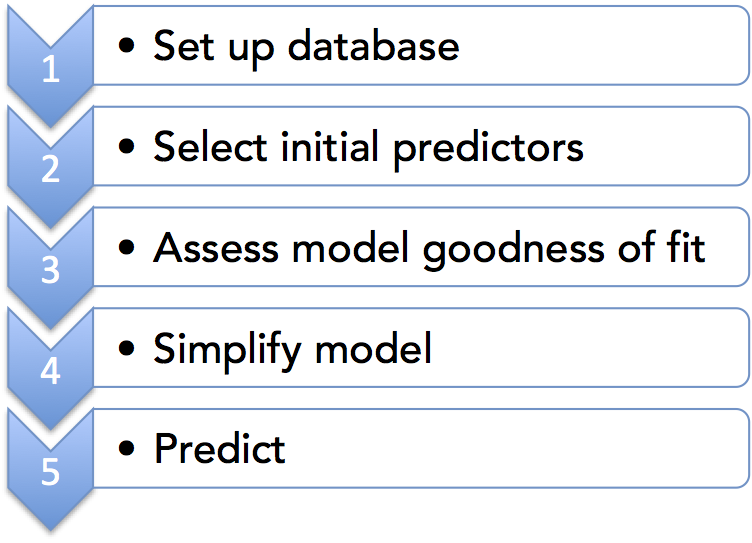This screenshot has width=752, height=543.
Task: Click the step 4 chevron arrow
Action: click(49, 370)
